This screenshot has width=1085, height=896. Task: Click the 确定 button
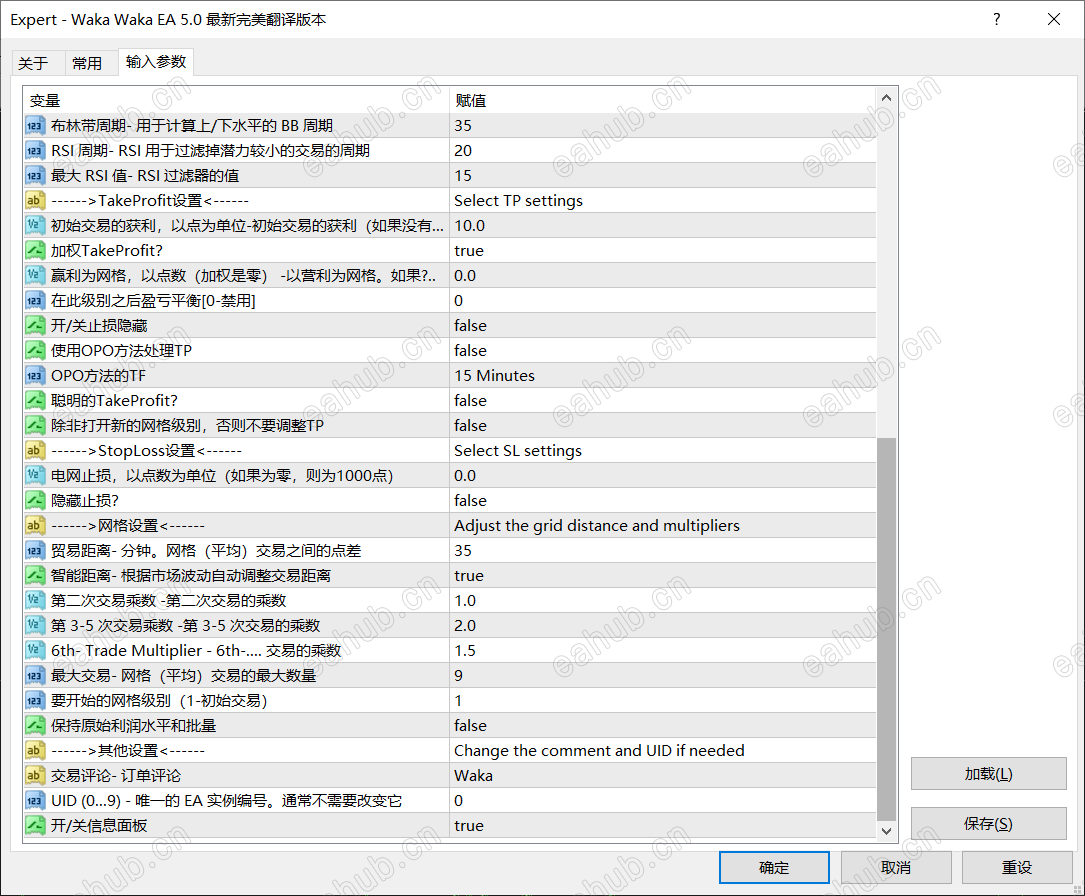[x=774, y=868]
